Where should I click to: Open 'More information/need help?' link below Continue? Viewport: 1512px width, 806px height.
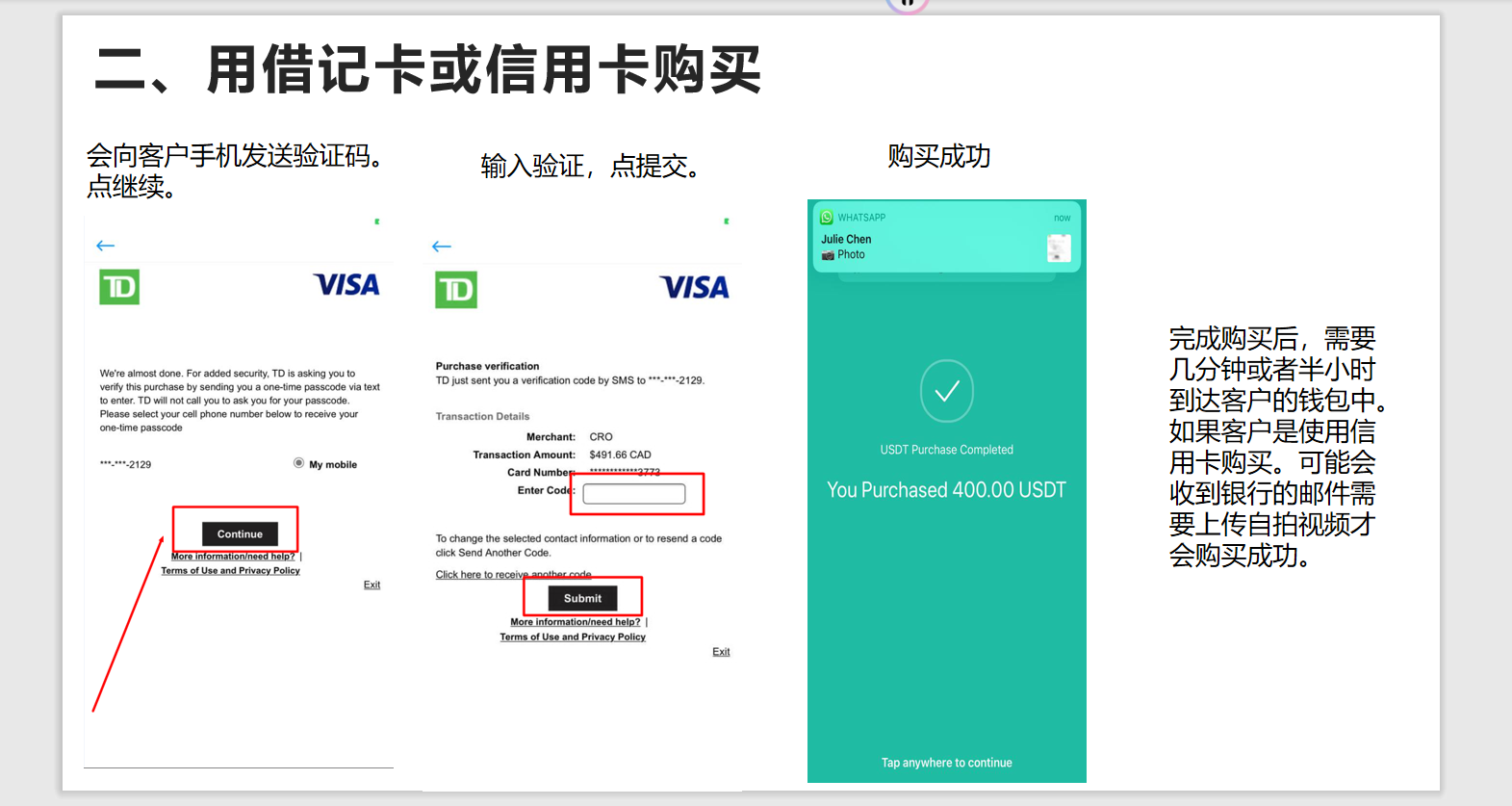(x=233, y=557)
